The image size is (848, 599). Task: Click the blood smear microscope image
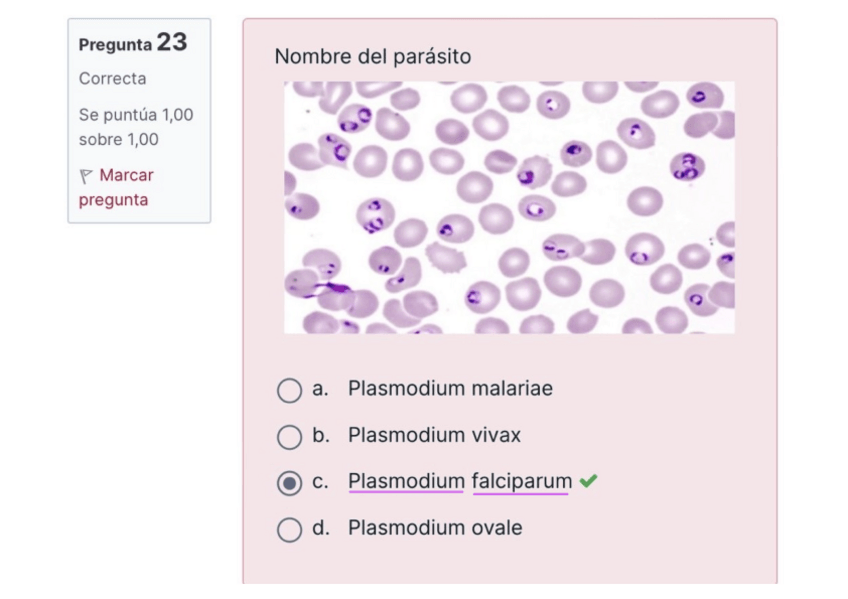click(509, 207)
